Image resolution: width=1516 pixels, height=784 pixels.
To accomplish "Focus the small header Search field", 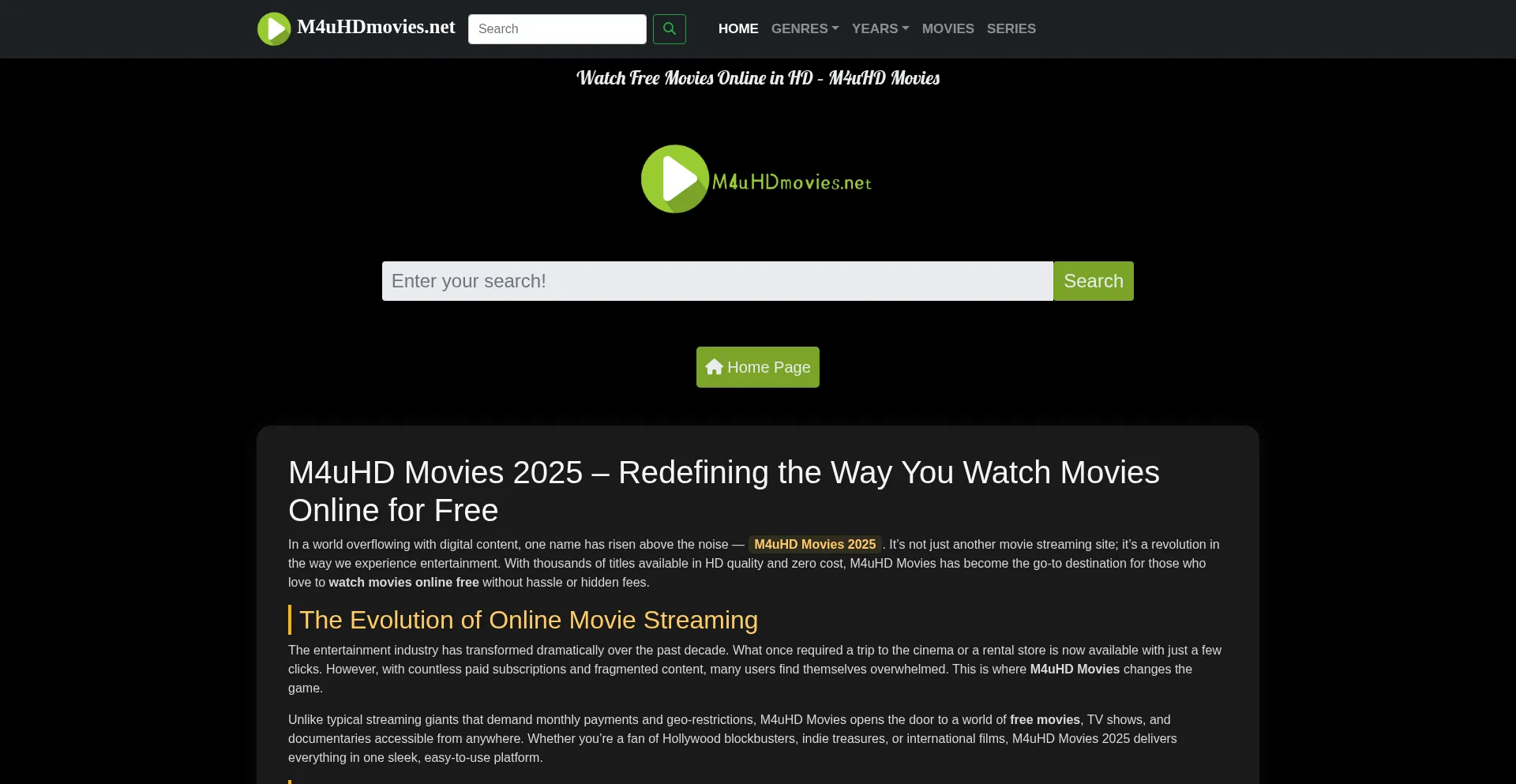I will click(x=557, y=29).
